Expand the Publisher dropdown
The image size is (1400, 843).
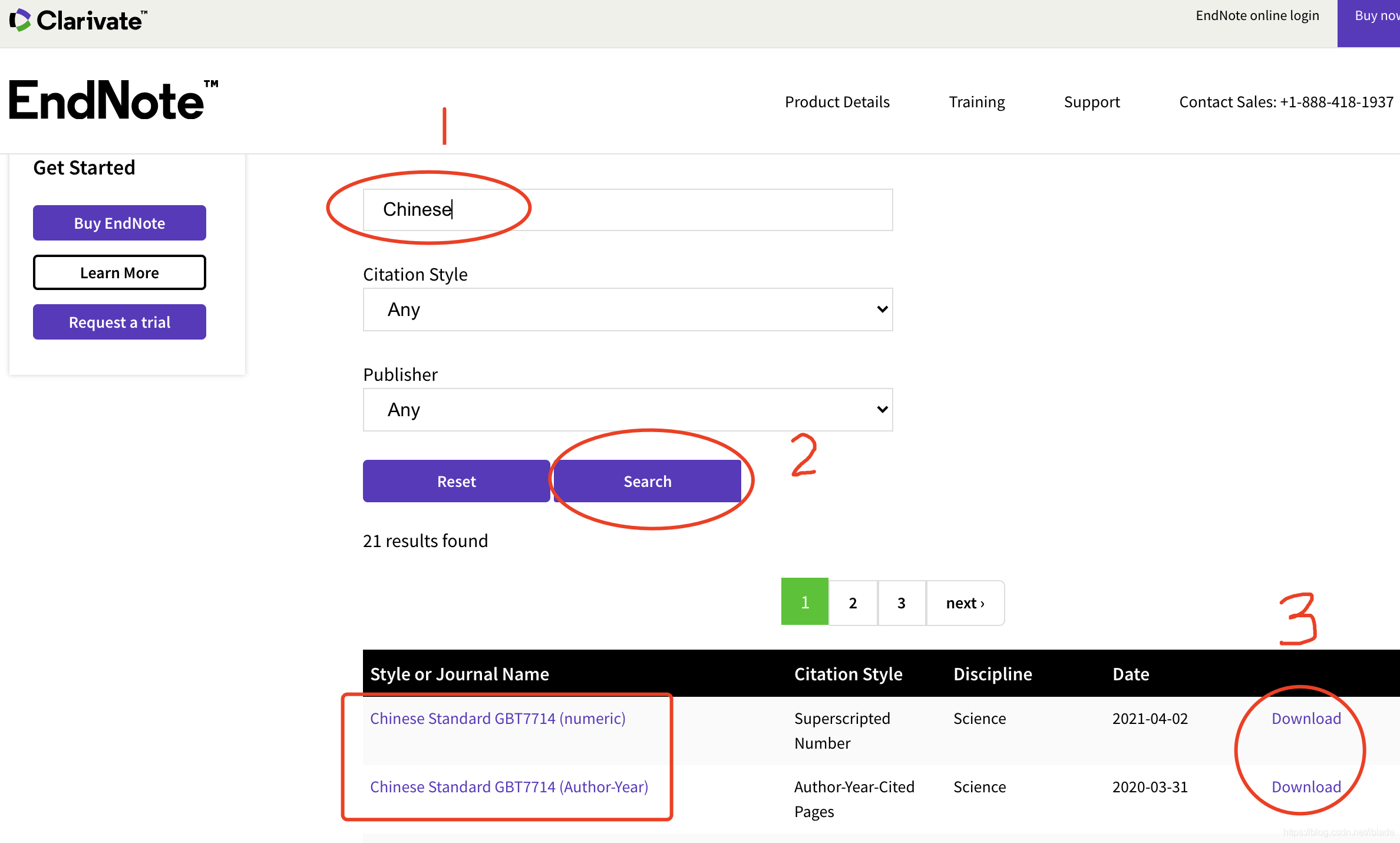pyautogui.click(x=628, y=410)
